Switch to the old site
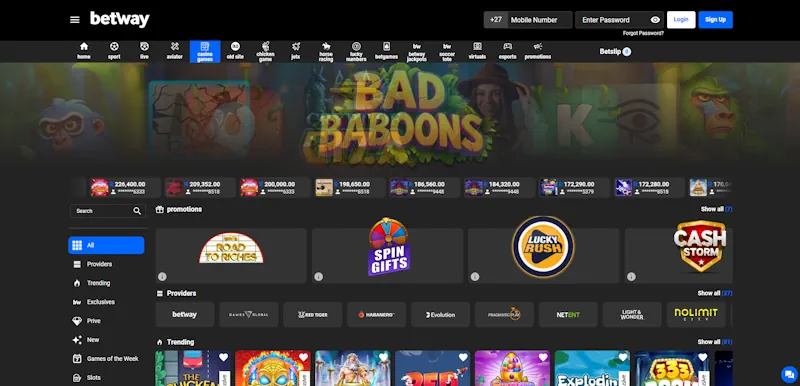Viewport: 800px width, 386px height. [235, 51]
